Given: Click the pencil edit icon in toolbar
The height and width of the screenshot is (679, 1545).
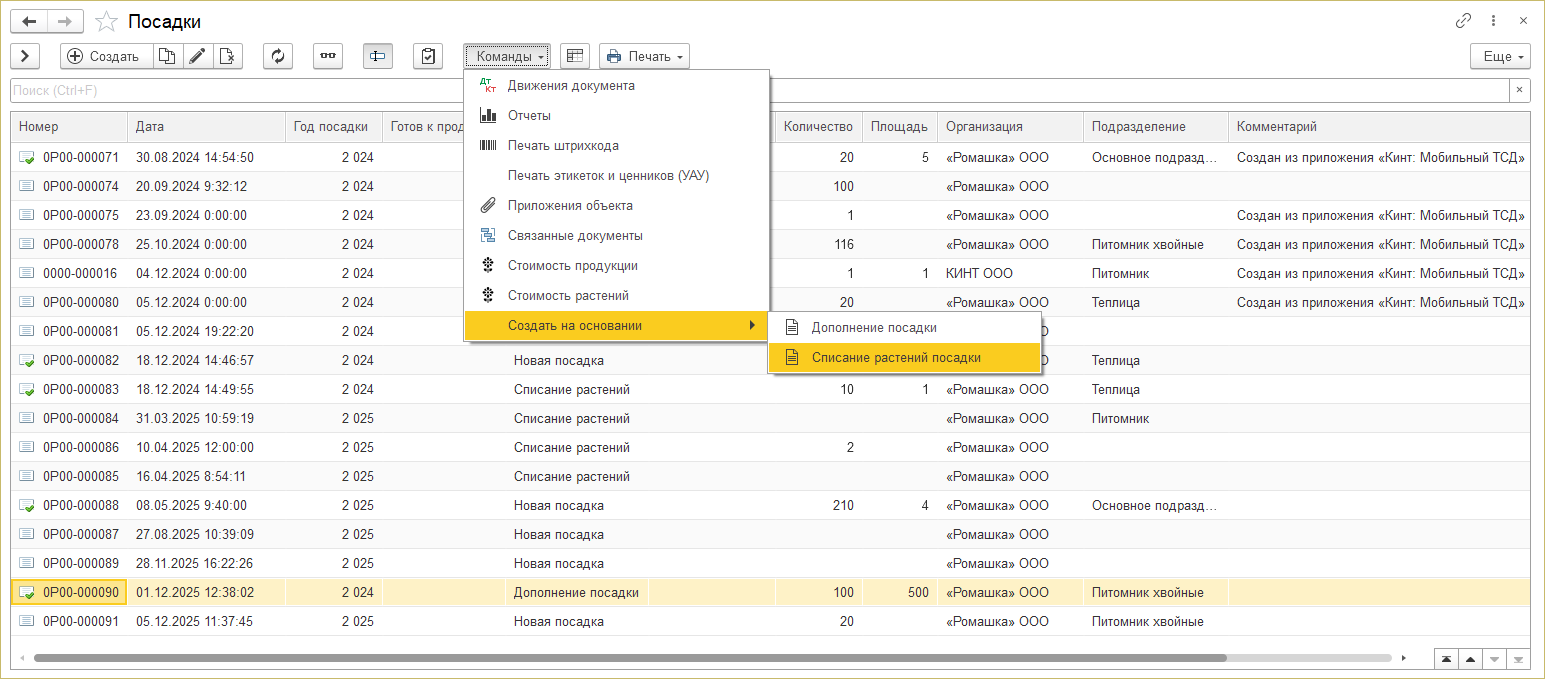Looking at the screenshot, I should pos(197,56).
